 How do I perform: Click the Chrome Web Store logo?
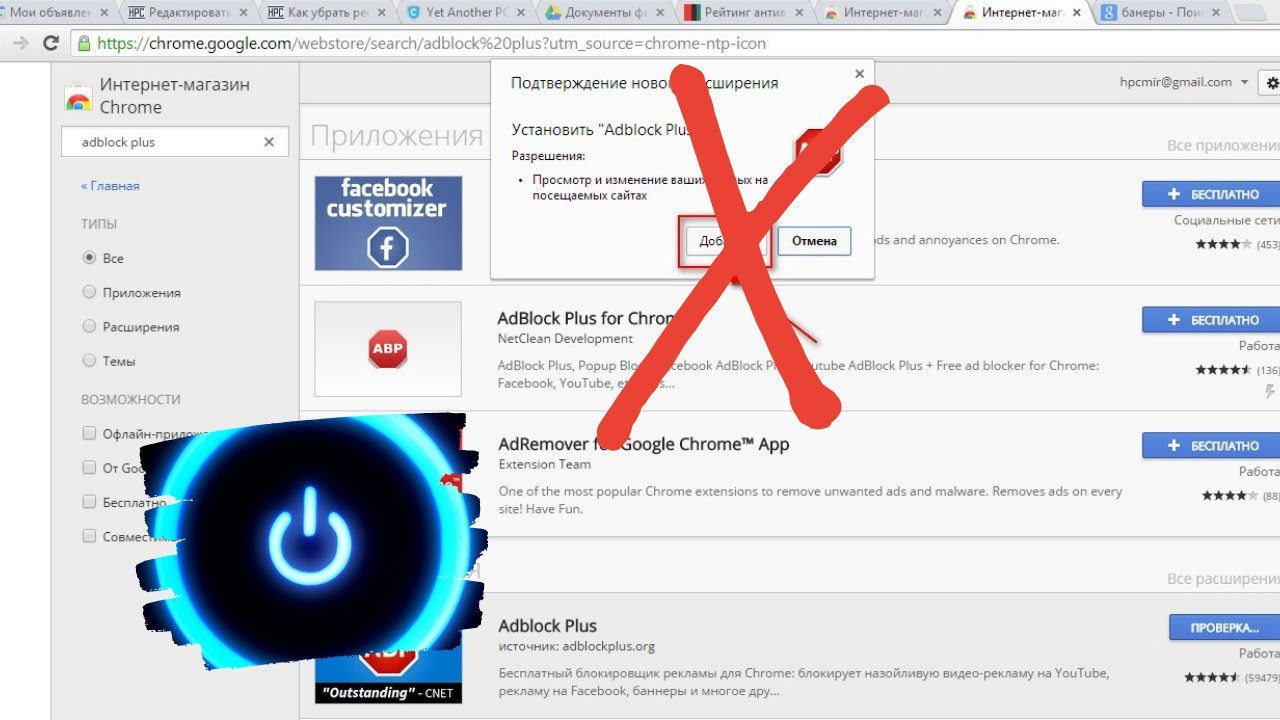[x=78, y=97]
